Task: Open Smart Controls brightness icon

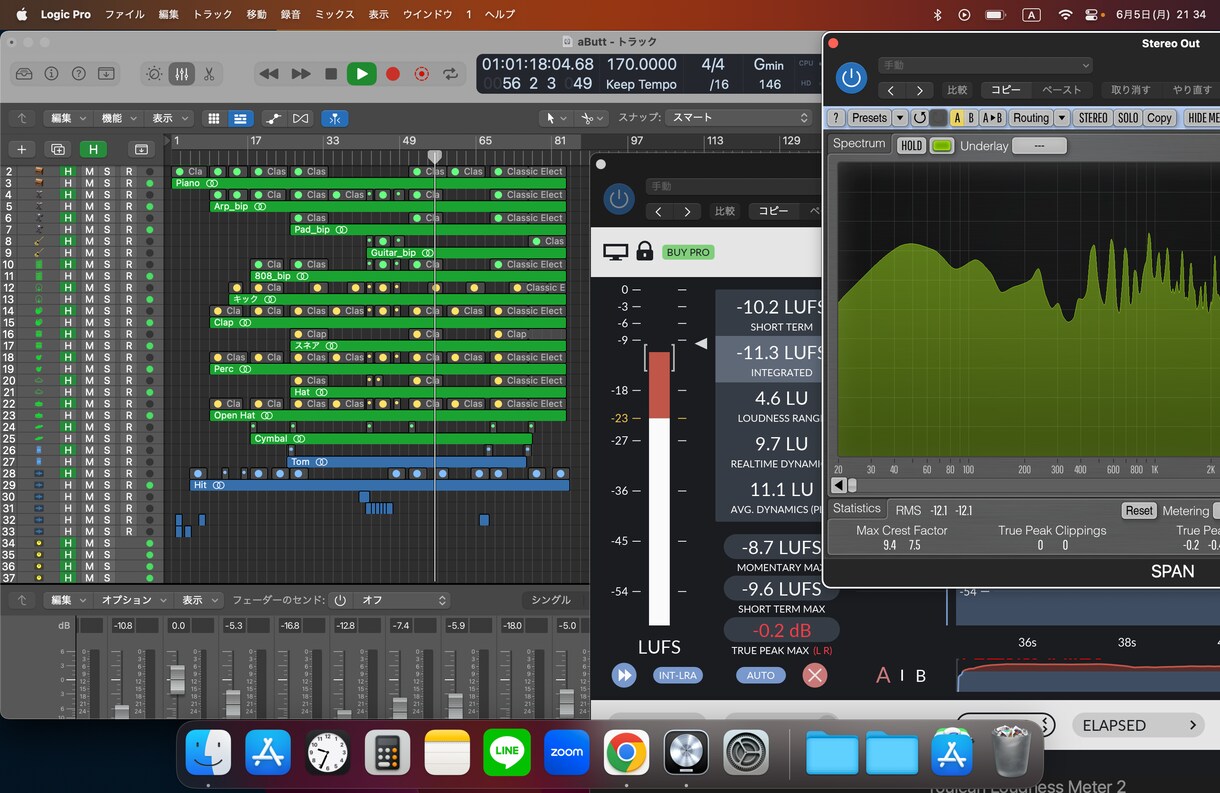Action: click(154, 74)
